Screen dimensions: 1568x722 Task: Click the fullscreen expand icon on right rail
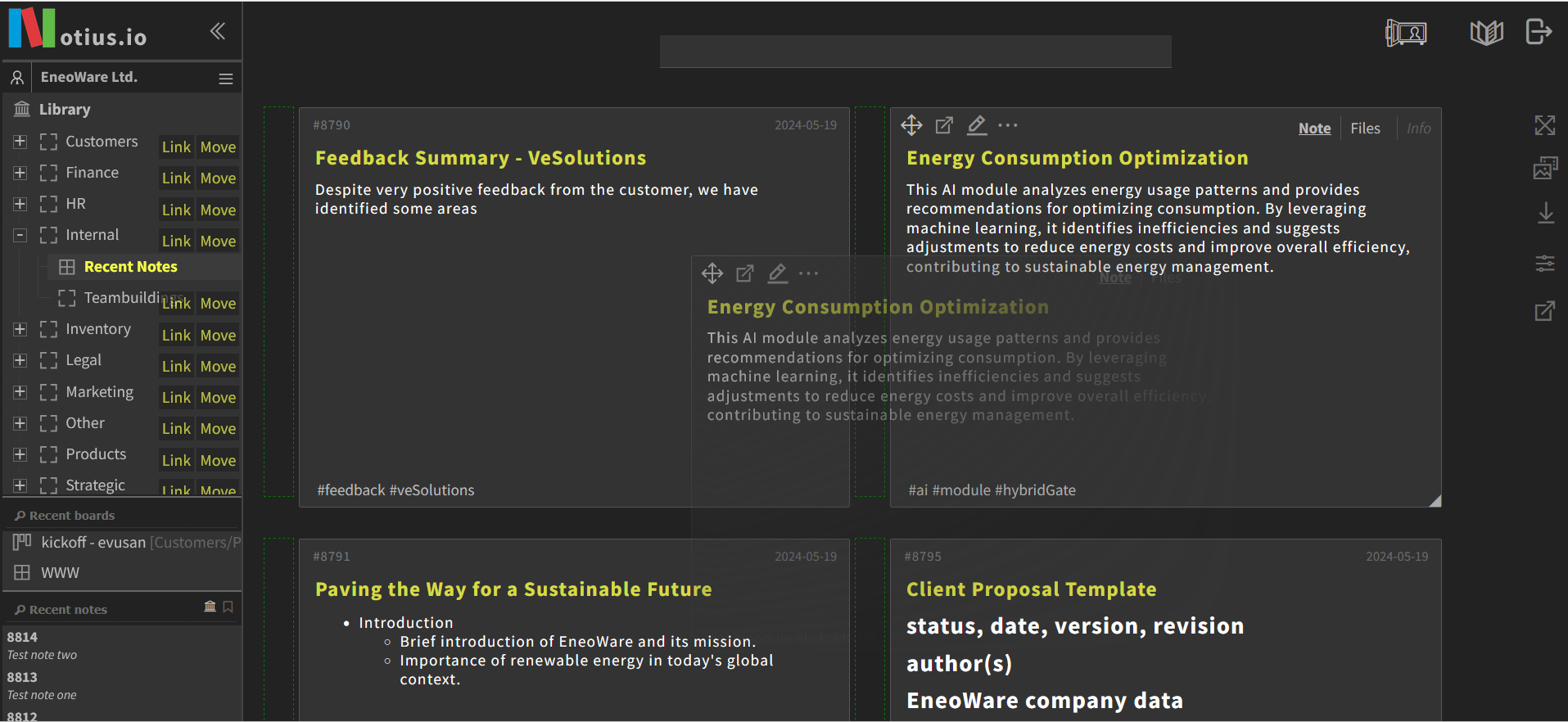click(x=1545, y=125)
